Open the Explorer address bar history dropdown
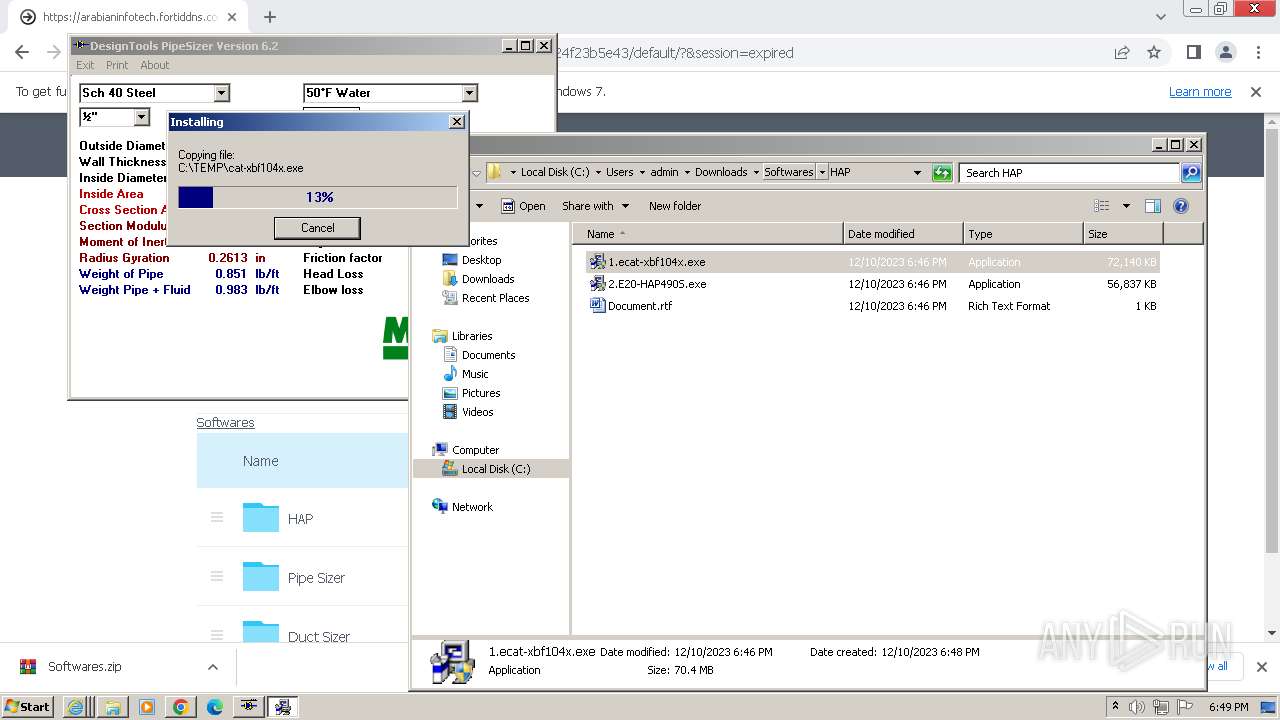The height and width of the screenshot is (720, 1280). (917, 173)
